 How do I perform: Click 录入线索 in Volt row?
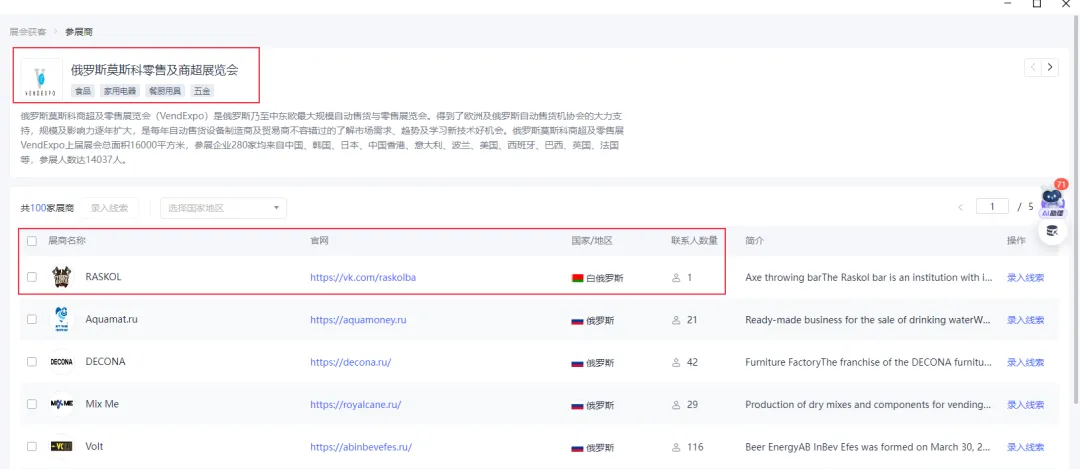tap(1025, 448)
